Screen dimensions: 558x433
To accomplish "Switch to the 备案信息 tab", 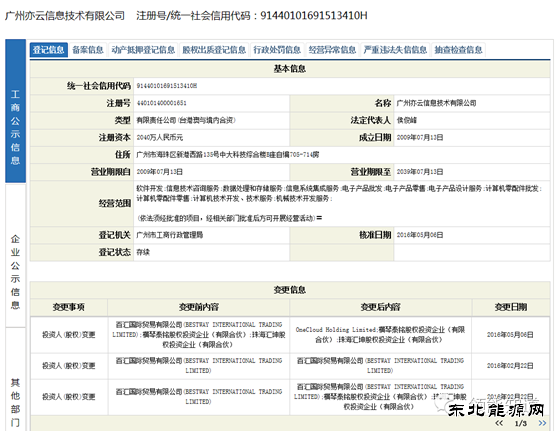I will pyautogui.click(x=88, y=50).
